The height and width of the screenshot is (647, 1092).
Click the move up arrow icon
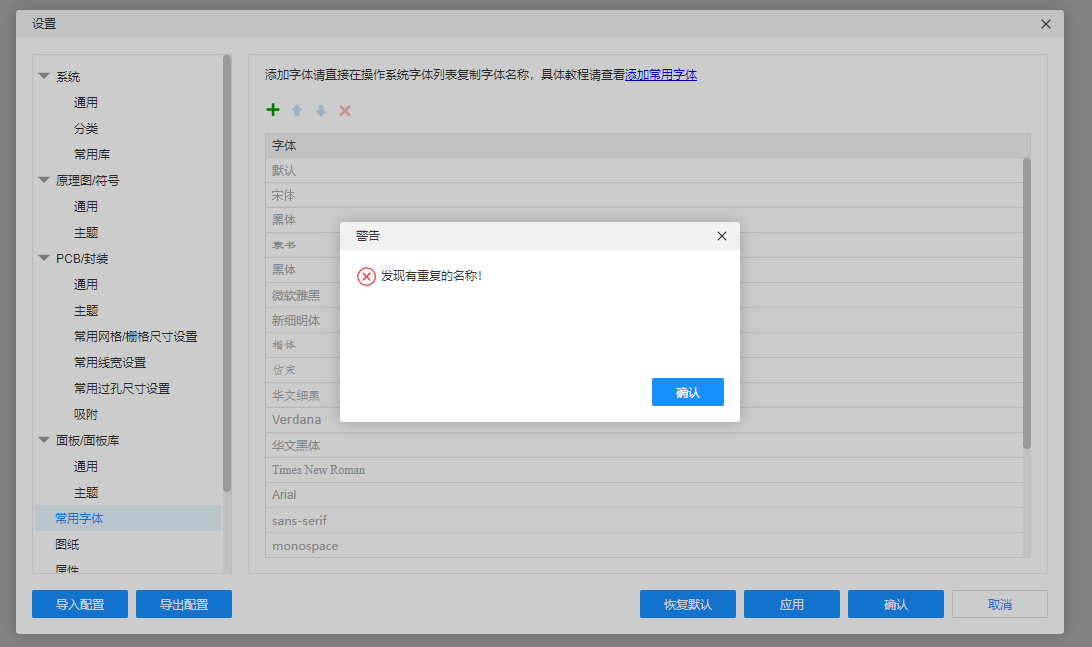pos(297,111)
